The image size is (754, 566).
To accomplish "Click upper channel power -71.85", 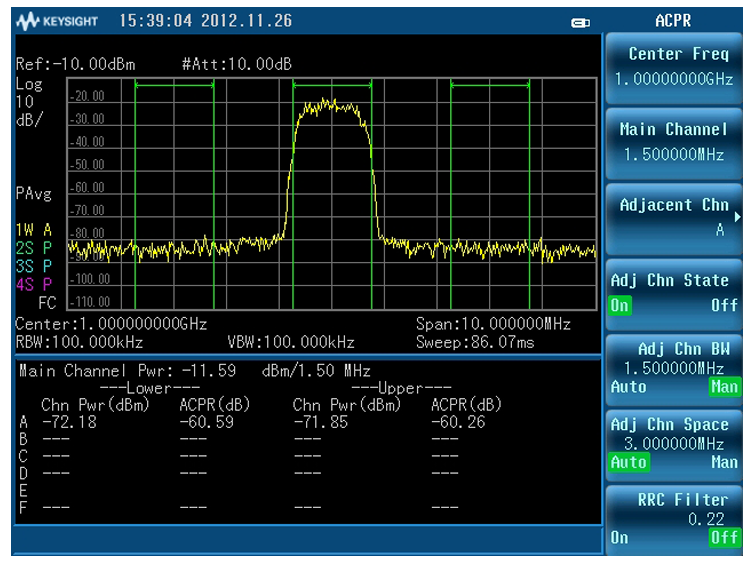I will click(321, 422).
